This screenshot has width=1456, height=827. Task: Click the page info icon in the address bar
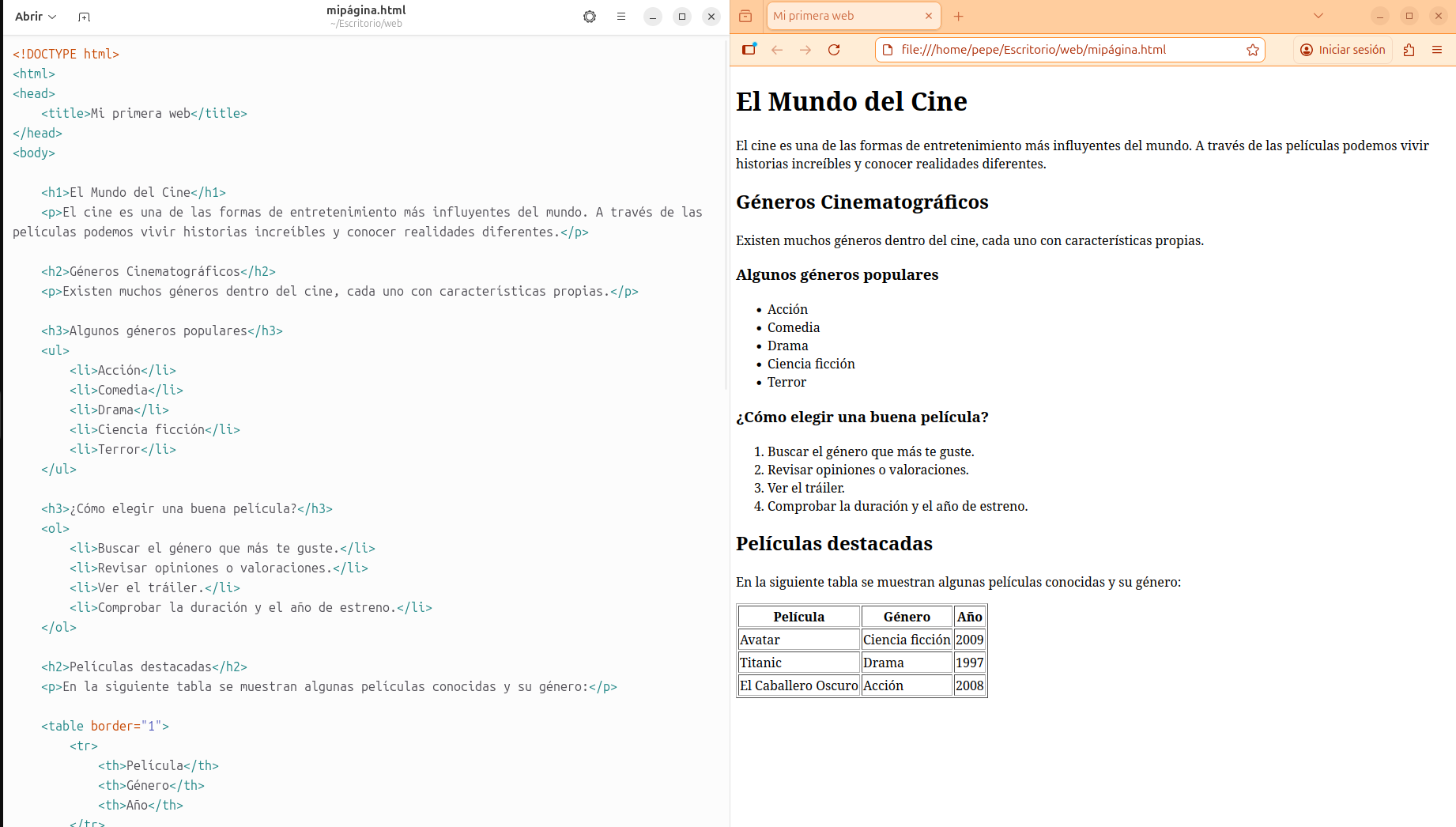click(x=888, y=50)
